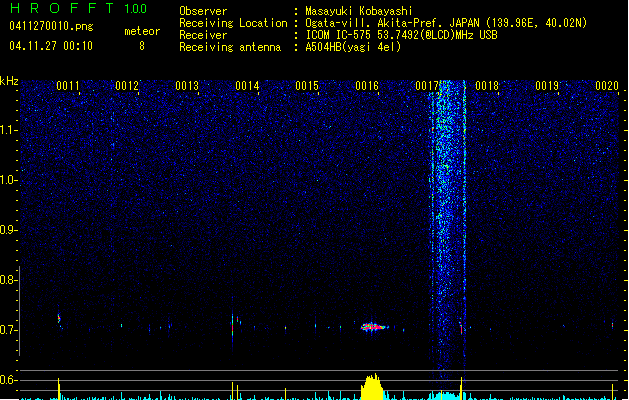The width and height of the screenshot is (629, 400).
Task: Click the 0016 time marker
Action: [x=367, y=86]
